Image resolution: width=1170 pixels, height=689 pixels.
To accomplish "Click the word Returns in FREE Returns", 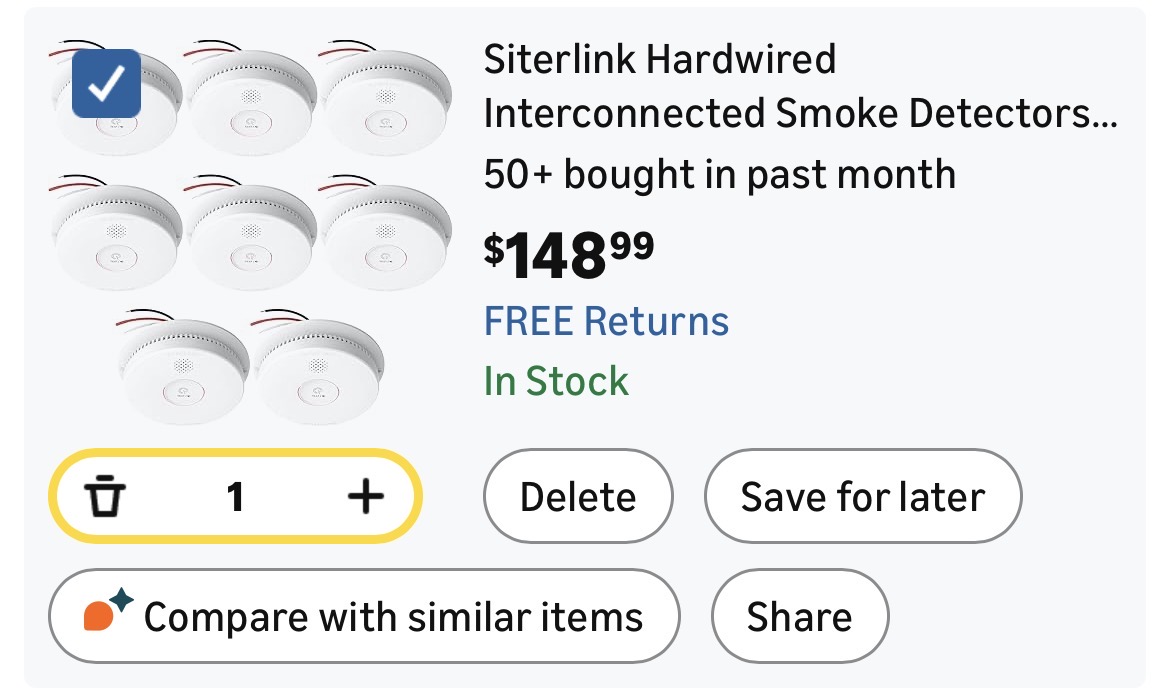I will (656, 322).
